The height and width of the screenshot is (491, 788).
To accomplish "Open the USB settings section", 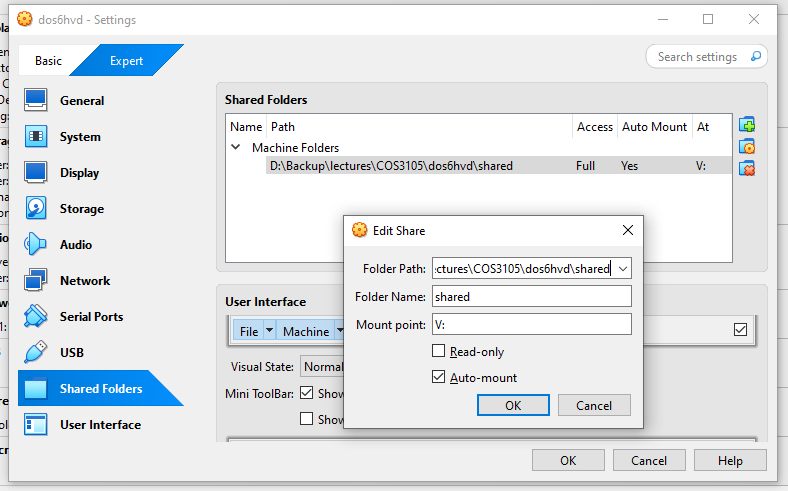I will (71, 353).
